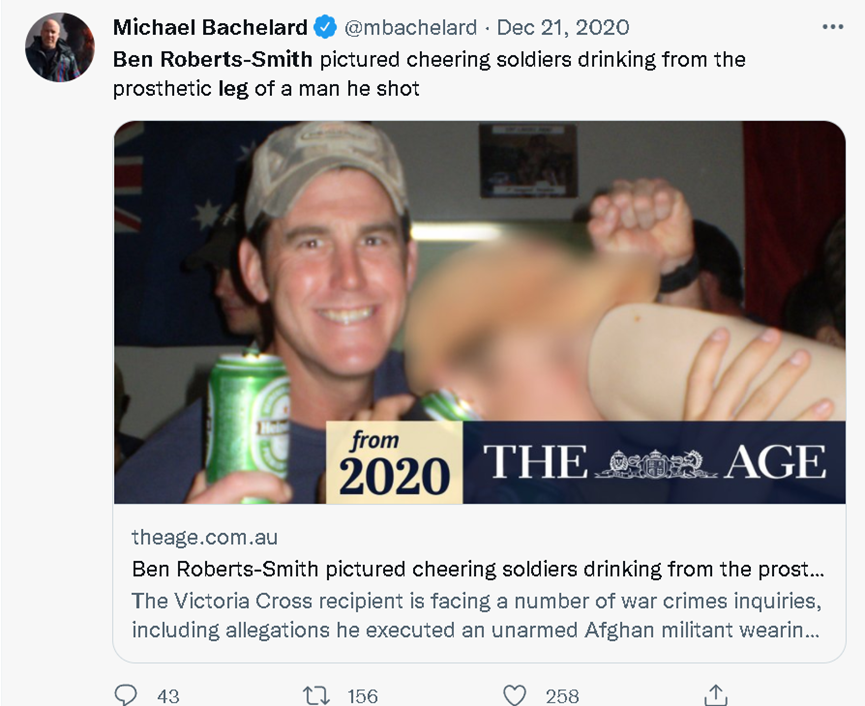
Task: Open the tweet's three-dot more menu
Action: [x=832, y=26]
